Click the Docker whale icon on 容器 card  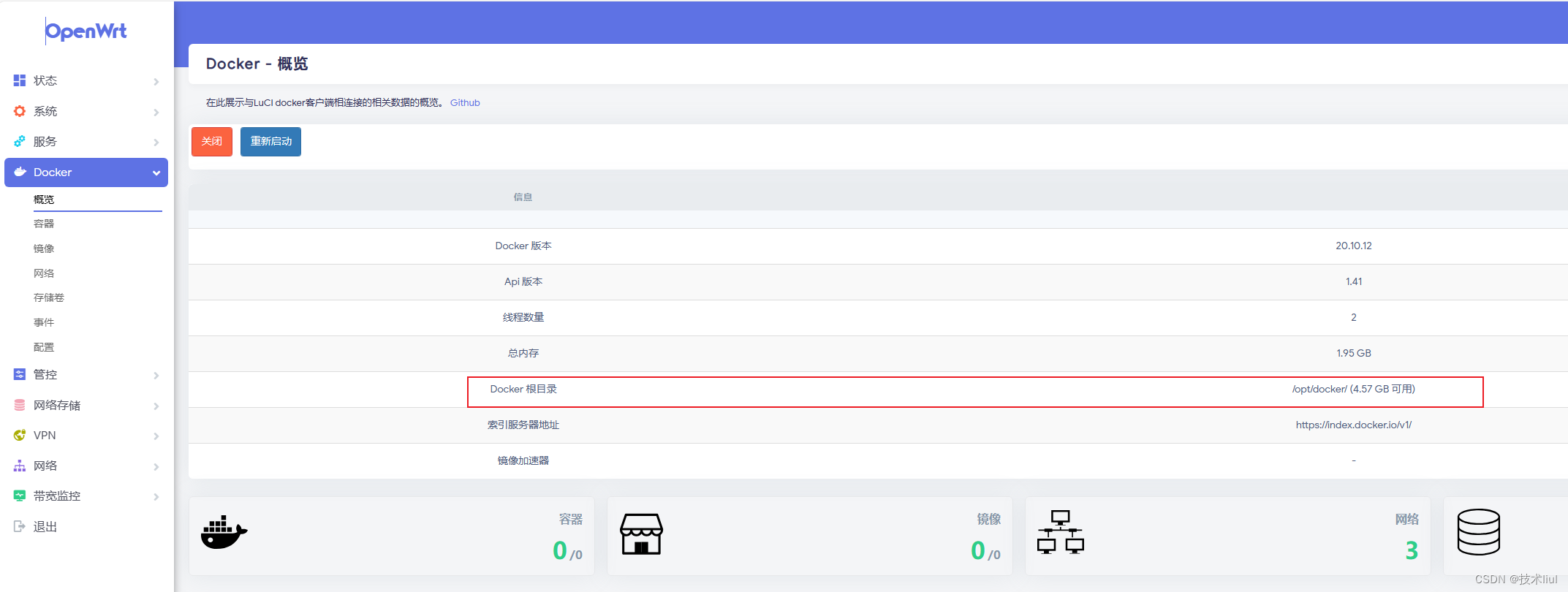pos(224,533)
